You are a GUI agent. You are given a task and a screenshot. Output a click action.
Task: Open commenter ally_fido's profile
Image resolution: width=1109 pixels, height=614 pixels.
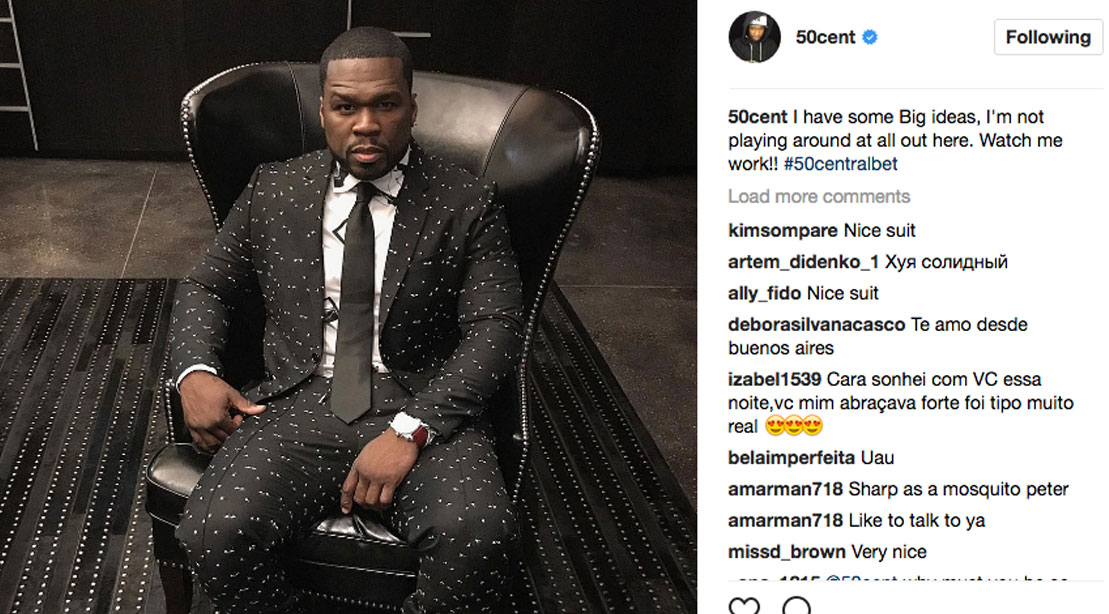tap(765, 293)
